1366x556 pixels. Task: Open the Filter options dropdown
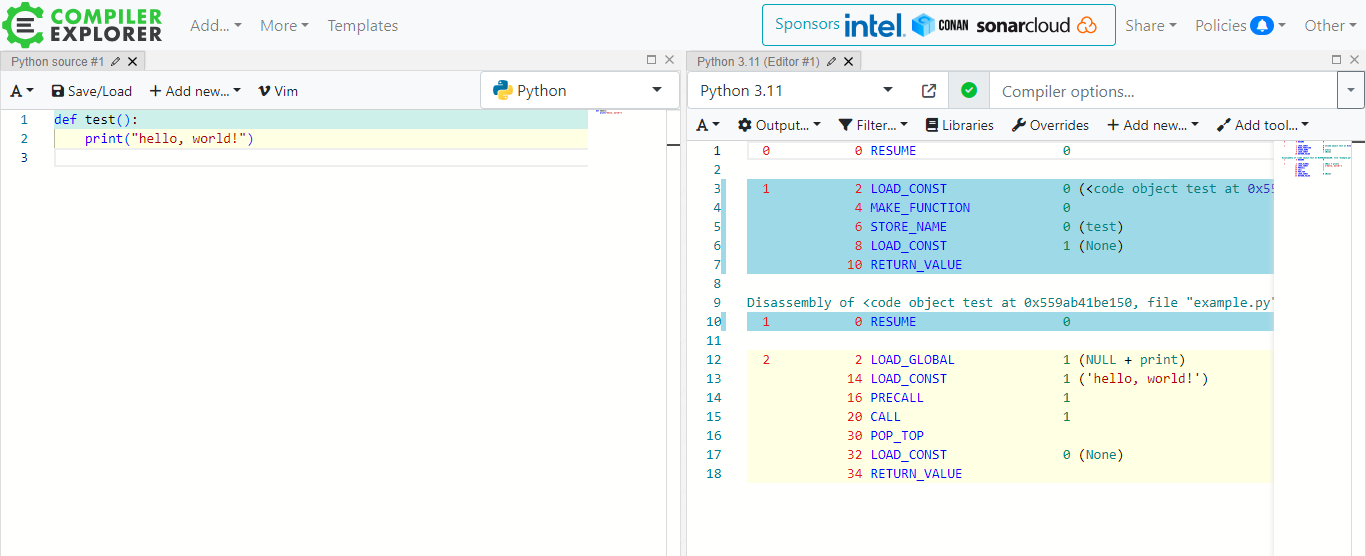pos(873,125)
